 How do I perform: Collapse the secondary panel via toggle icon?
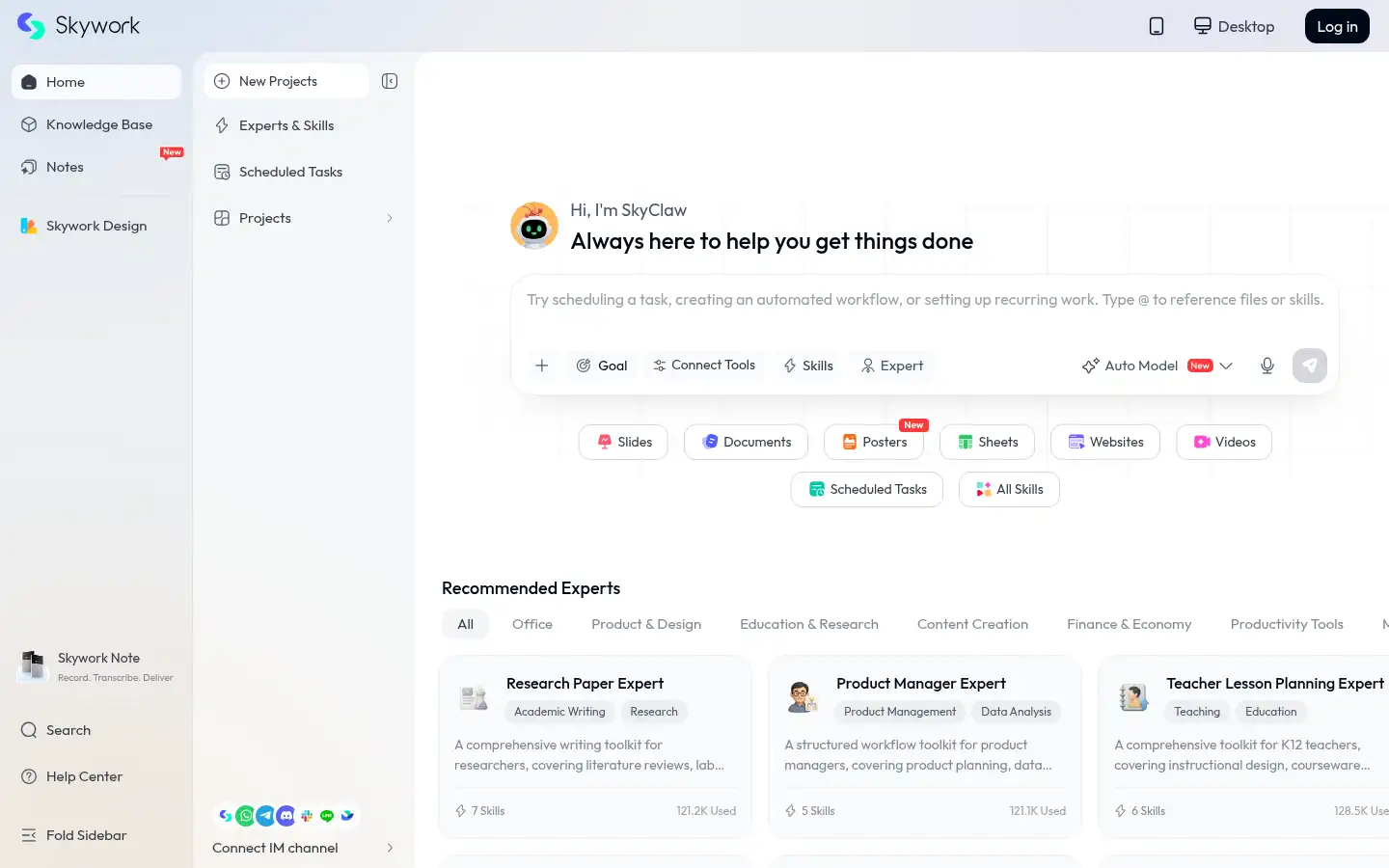coord(390,81)
